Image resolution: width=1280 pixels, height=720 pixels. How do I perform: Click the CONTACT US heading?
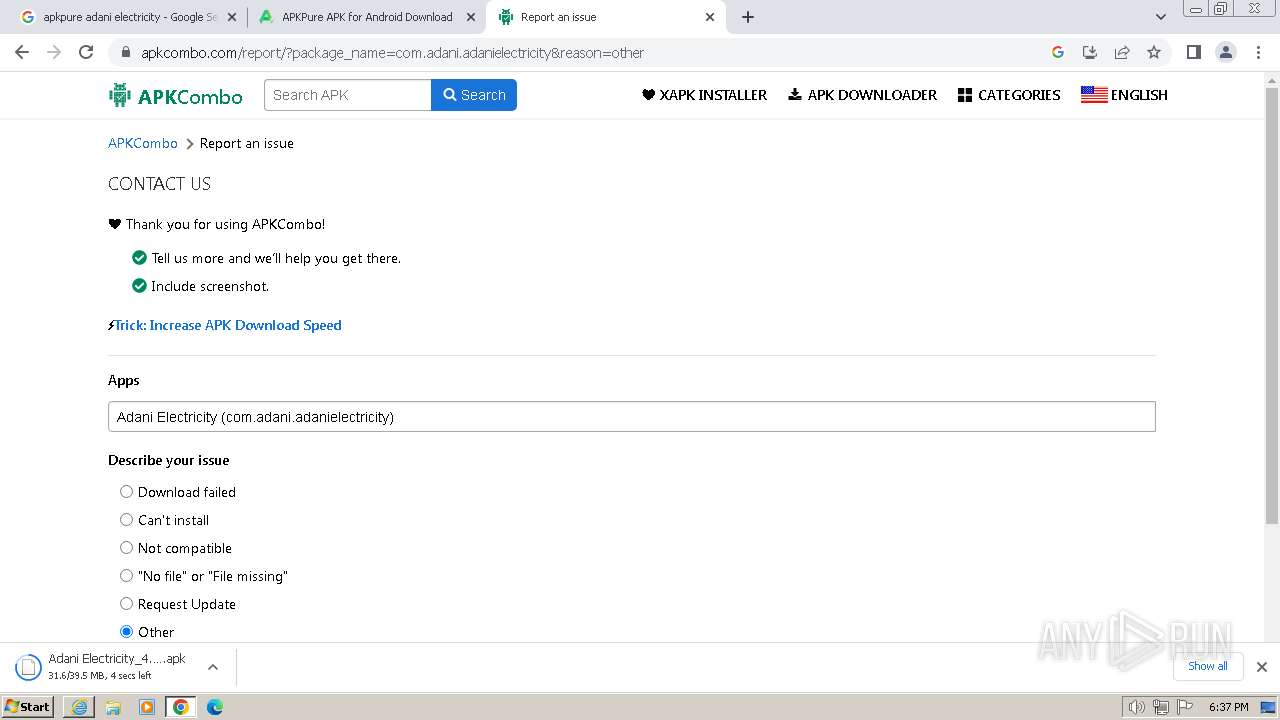point(159,184)
